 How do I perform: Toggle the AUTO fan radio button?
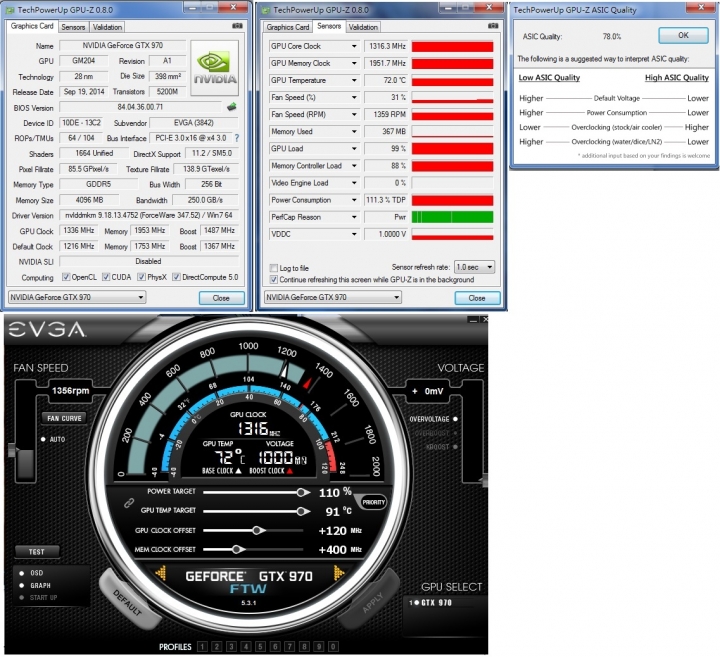(x=43, y=439)
